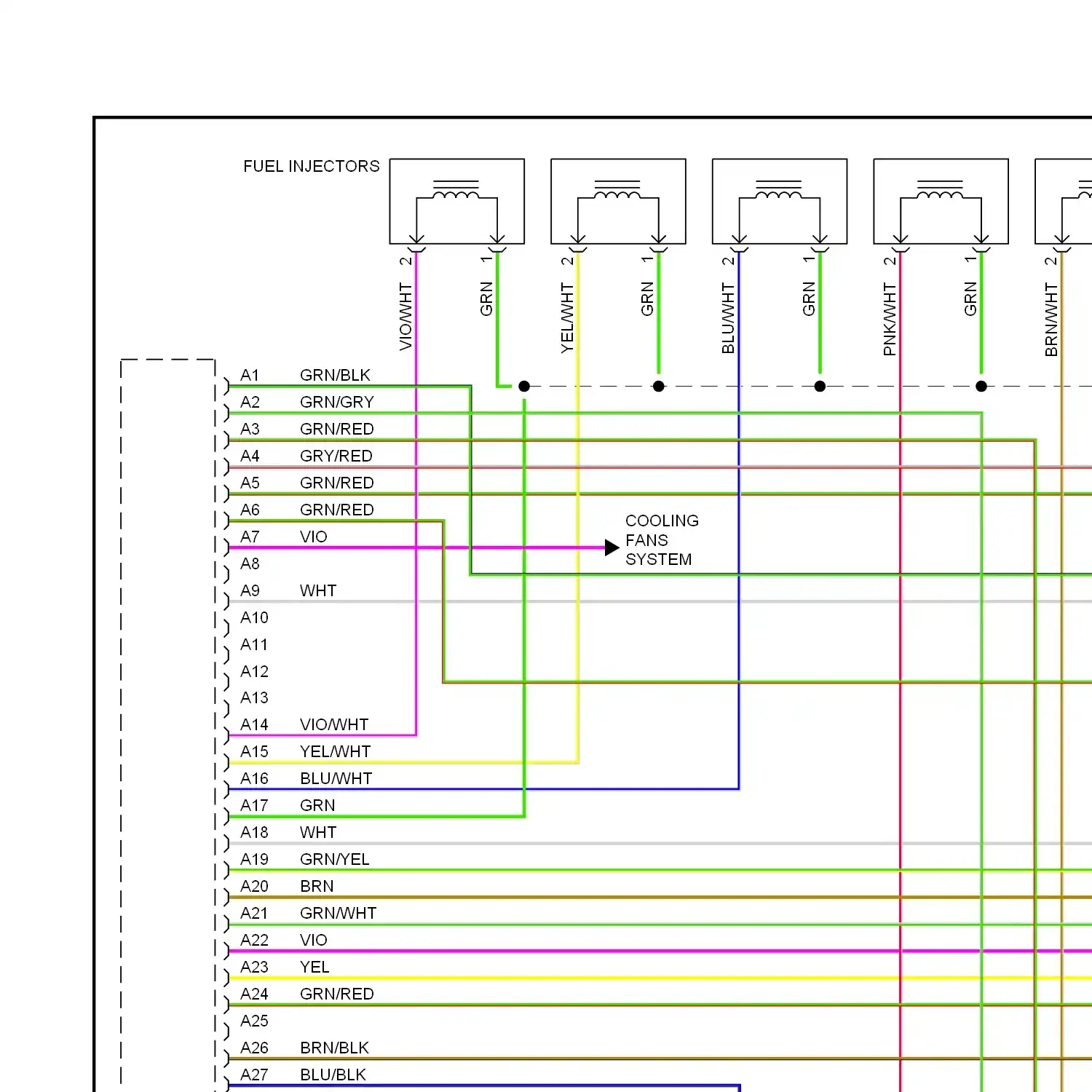Select the YEL/WHT label on row A15

[335, 752]
